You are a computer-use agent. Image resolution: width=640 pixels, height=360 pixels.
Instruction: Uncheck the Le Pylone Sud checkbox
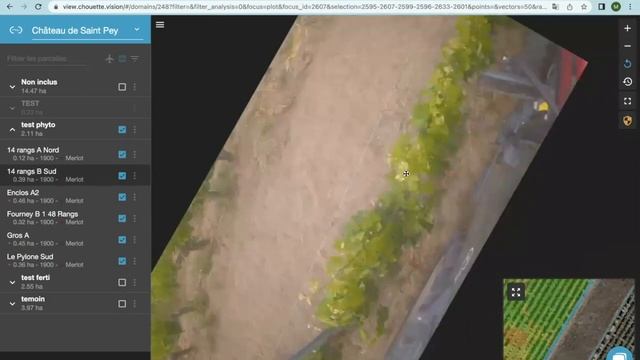[x=122, y=261]
